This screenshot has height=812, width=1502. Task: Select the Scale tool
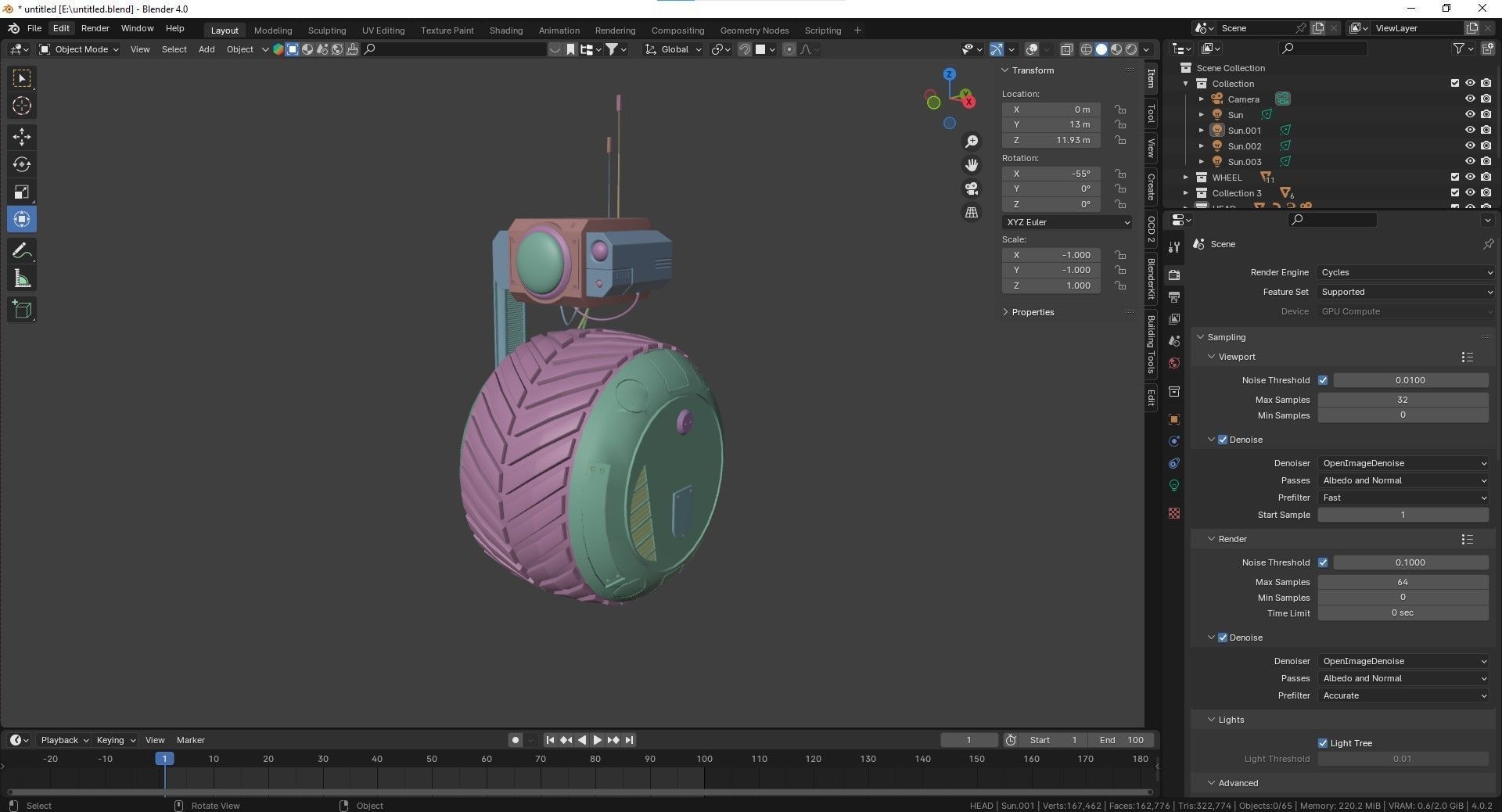point(22,192)
